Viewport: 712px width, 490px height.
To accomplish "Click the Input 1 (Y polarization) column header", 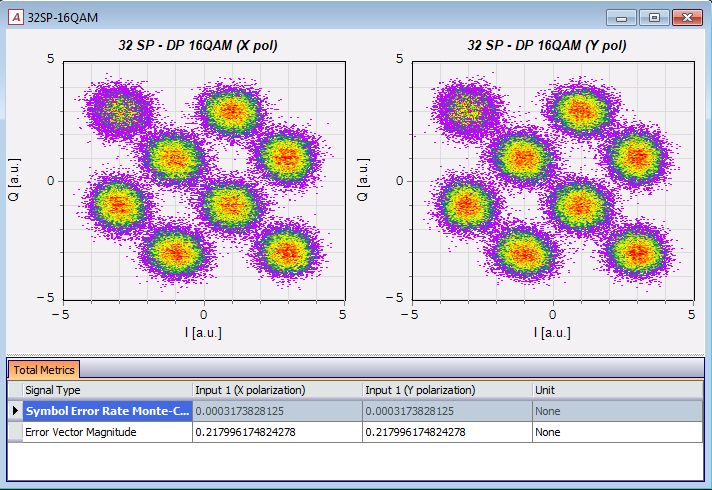I will (x=446, y=390).
